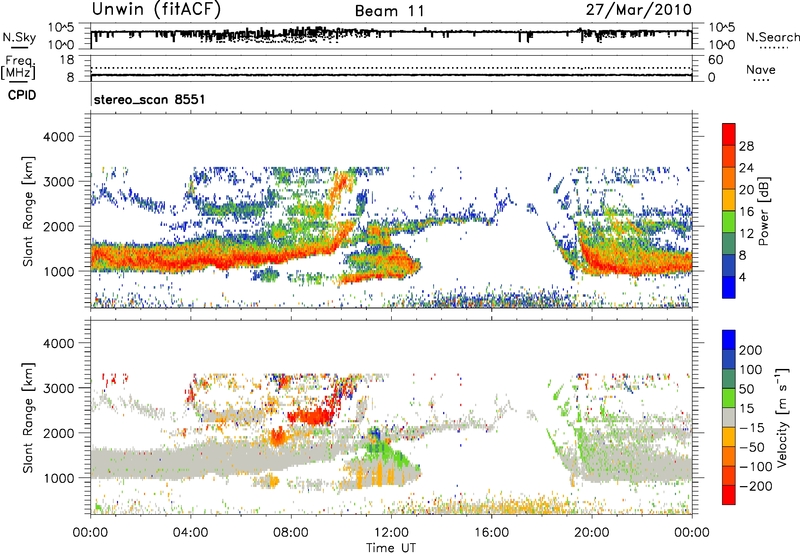
Task: Click the "04:00" time tick label
Action: [190, 533]
